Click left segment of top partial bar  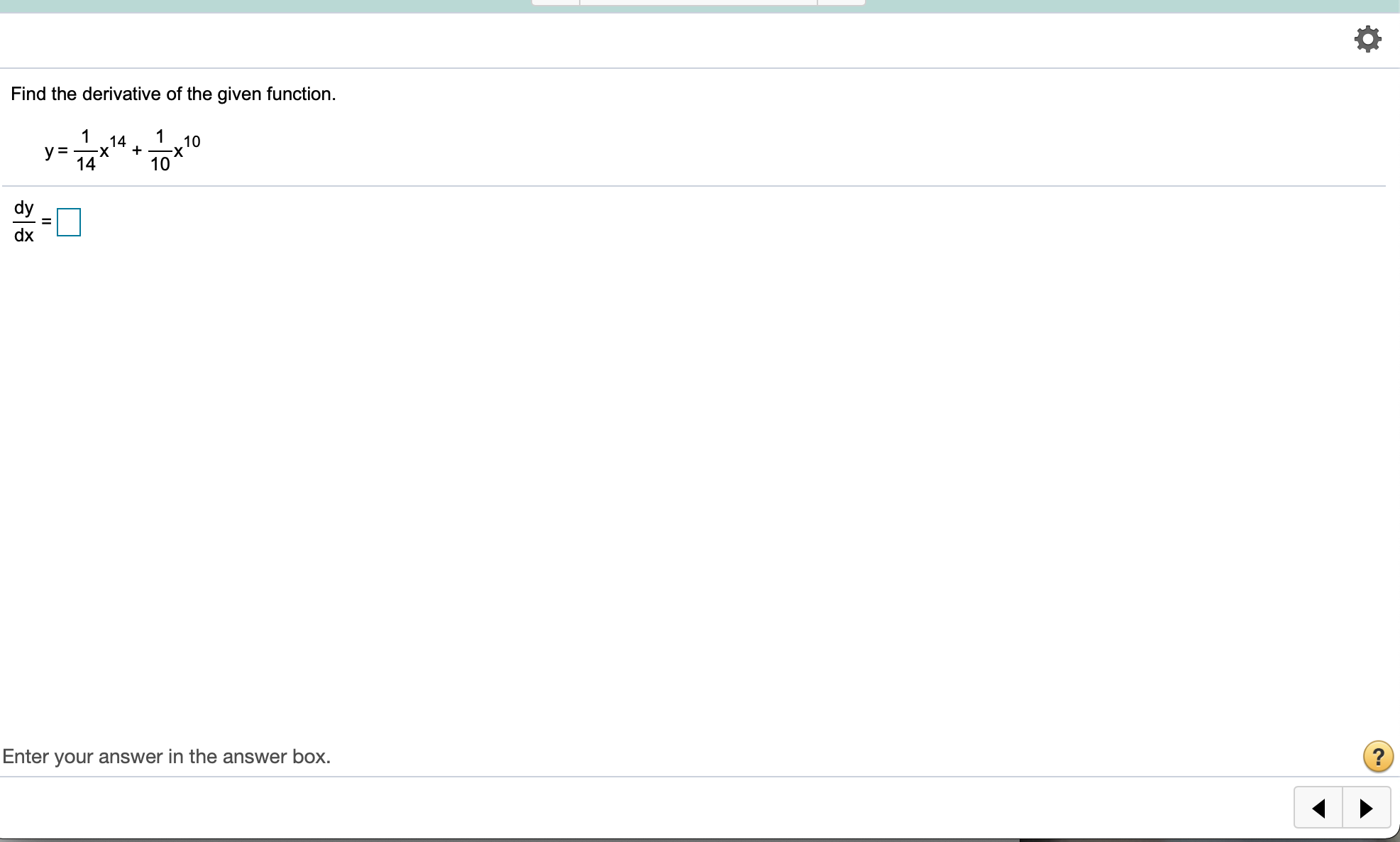point(556,2)
